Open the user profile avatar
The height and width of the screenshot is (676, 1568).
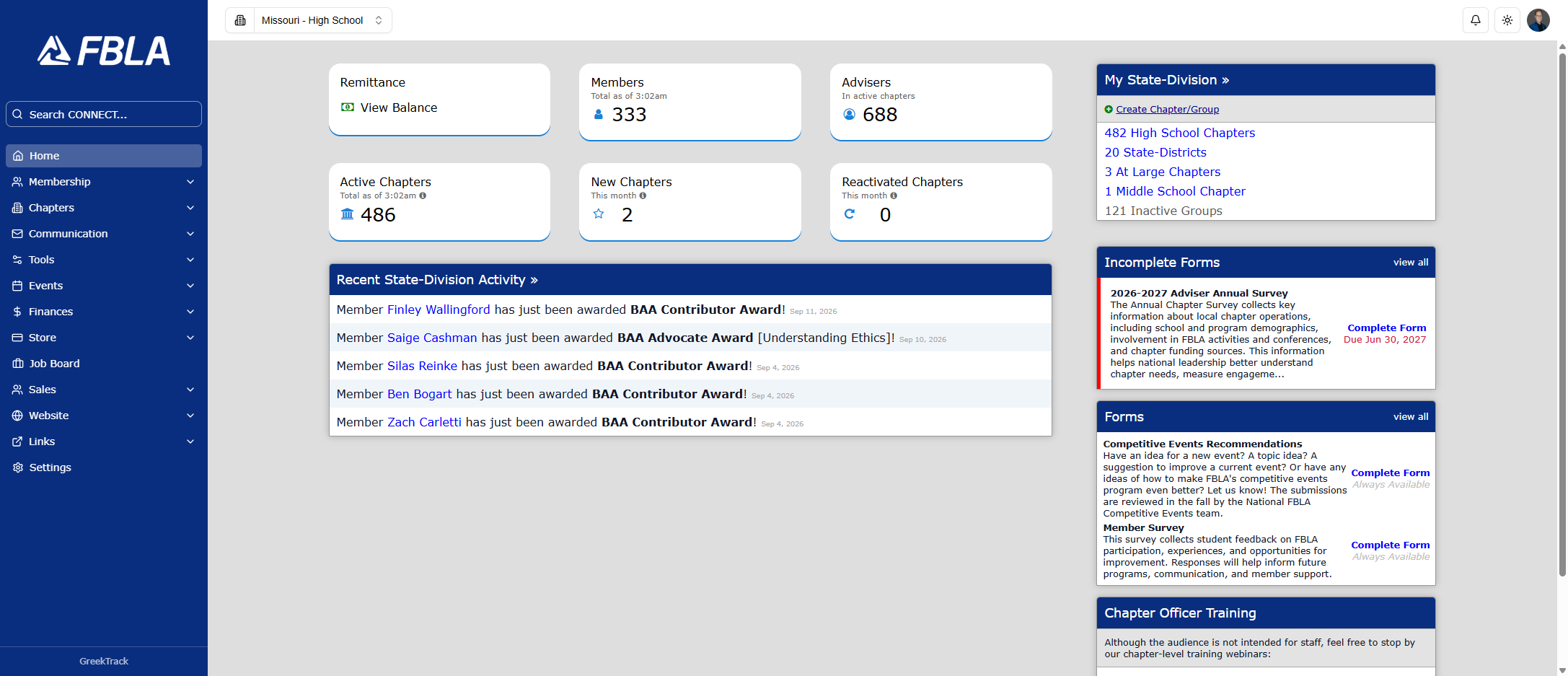click(x=1538, y=20)
